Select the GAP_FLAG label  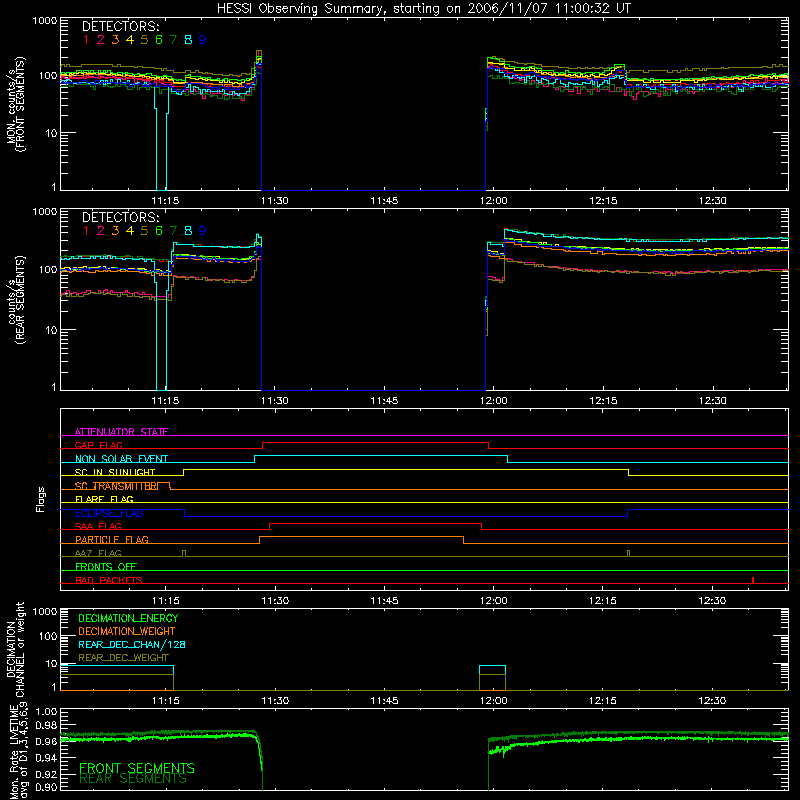[x=98, y=445]
